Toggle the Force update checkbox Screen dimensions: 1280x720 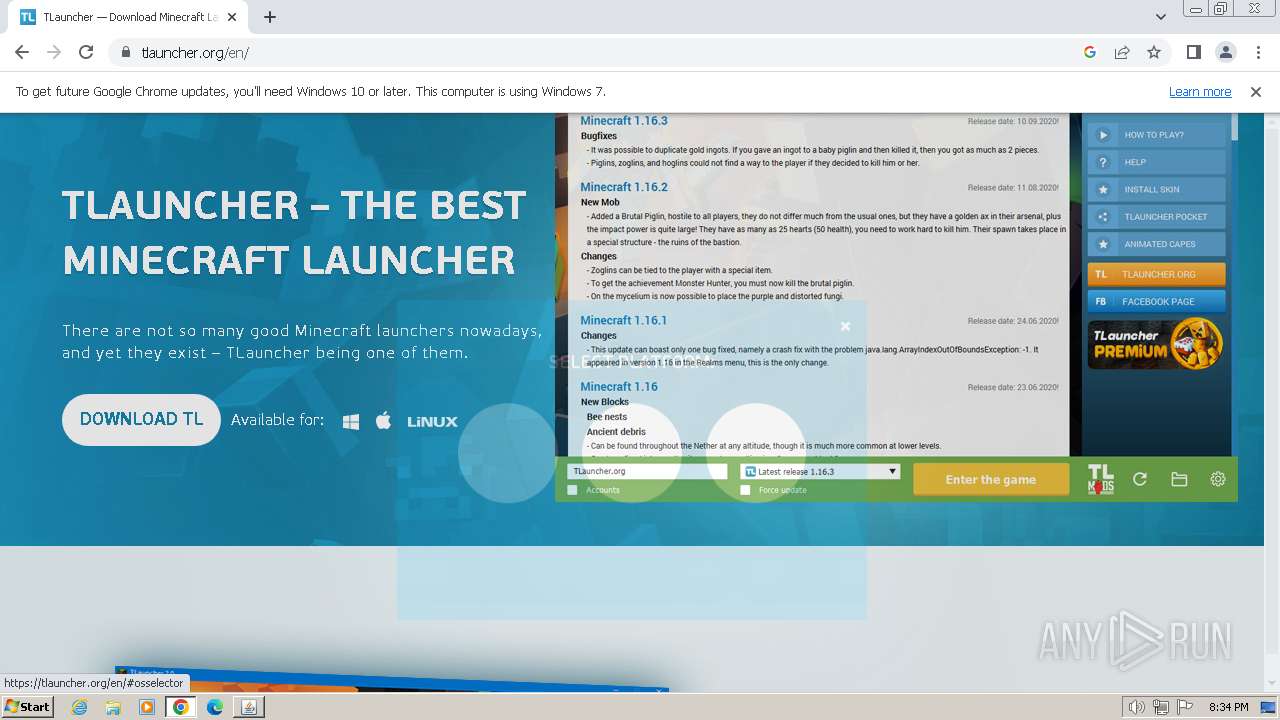[x=745, y=490]
